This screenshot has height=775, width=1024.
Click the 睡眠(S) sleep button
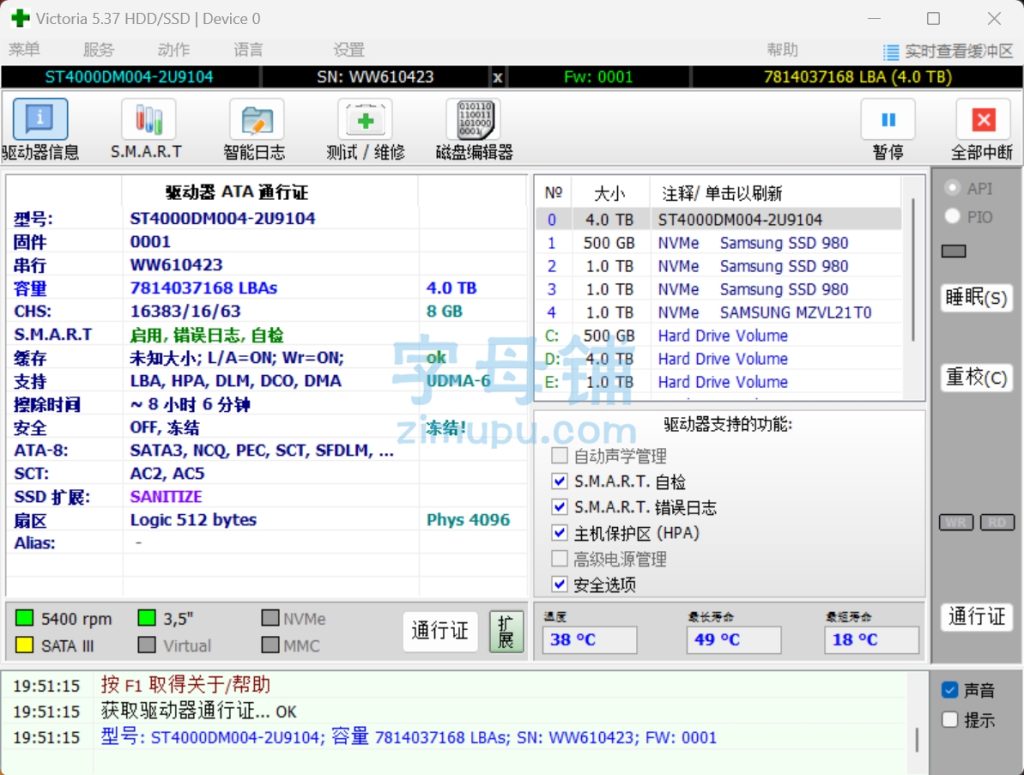976,298
